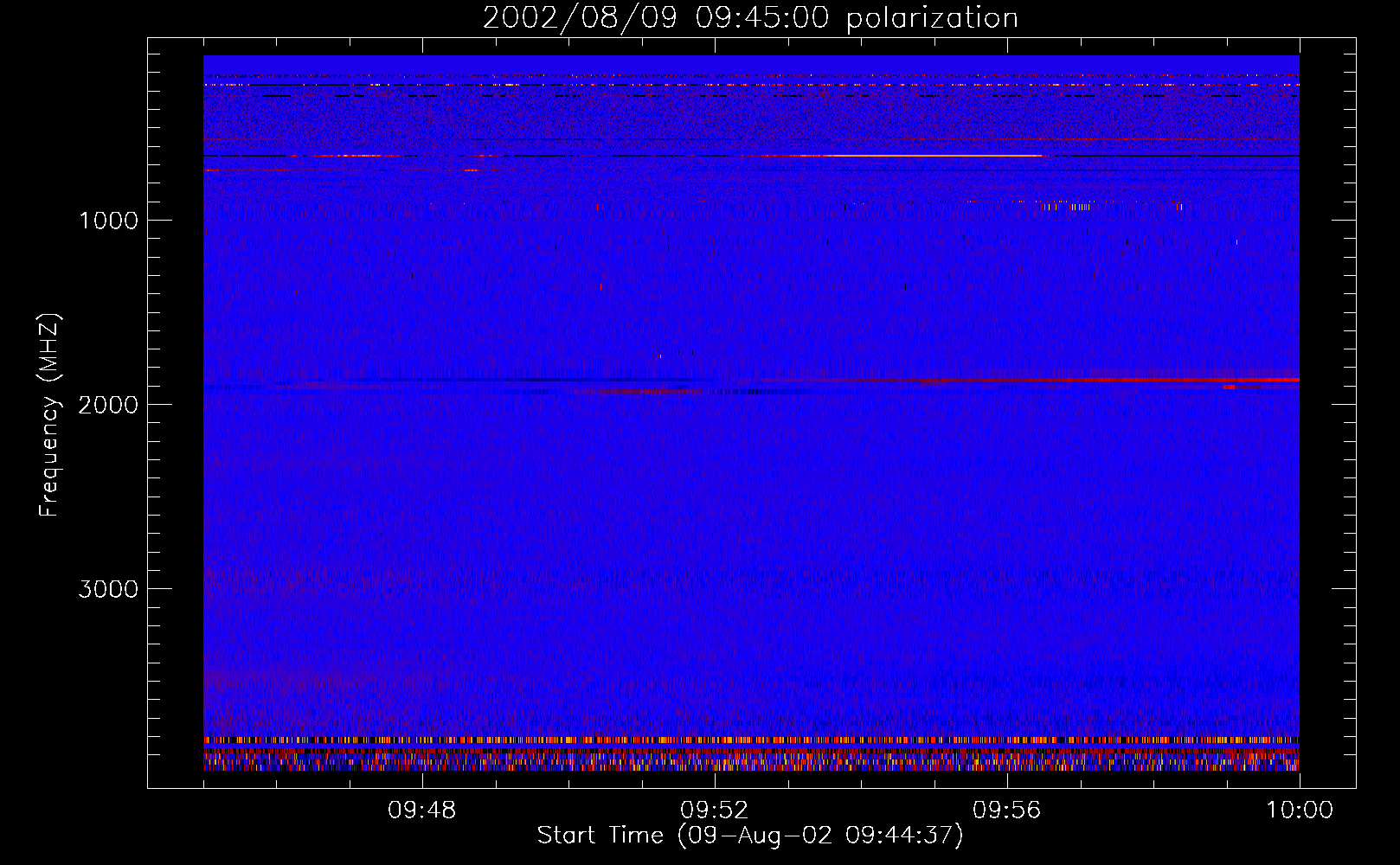
Task: Click the 'Start Time (09-Aug-02 09:44:37)' label
Action: coord(750,836)
